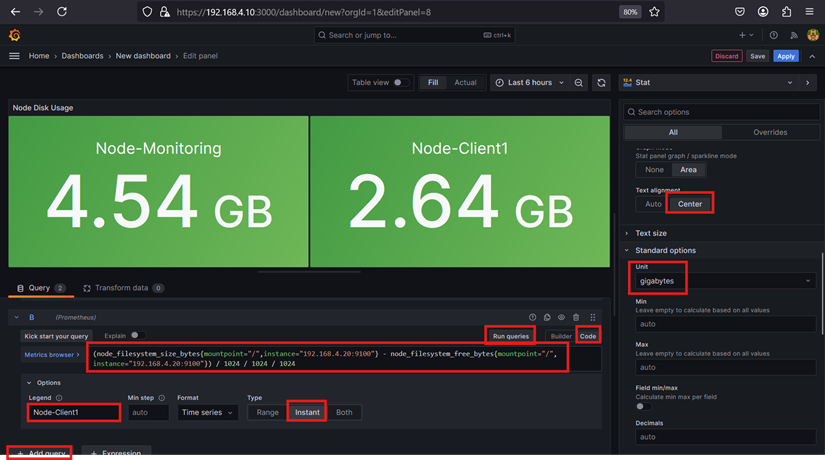825x460 pixels.
Task: Click the Min step info icon
Action: click(162, 398)
